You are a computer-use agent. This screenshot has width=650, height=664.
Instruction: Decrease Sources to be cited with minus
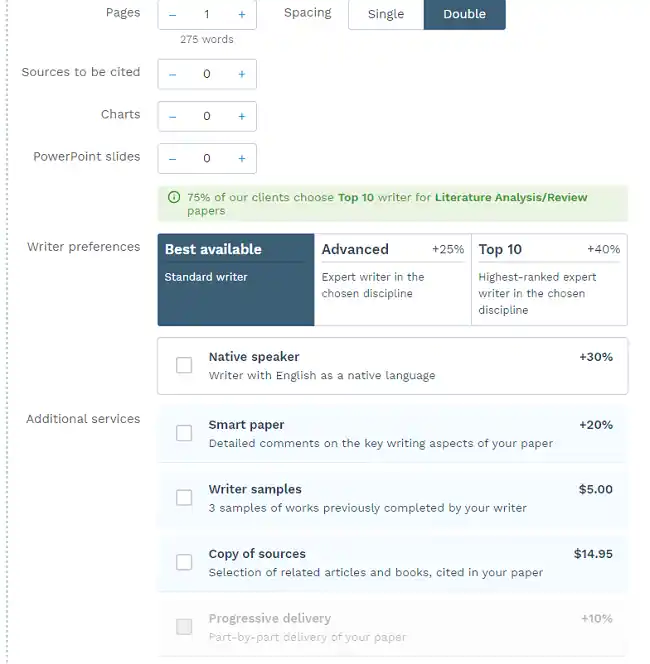coord(172,75)
